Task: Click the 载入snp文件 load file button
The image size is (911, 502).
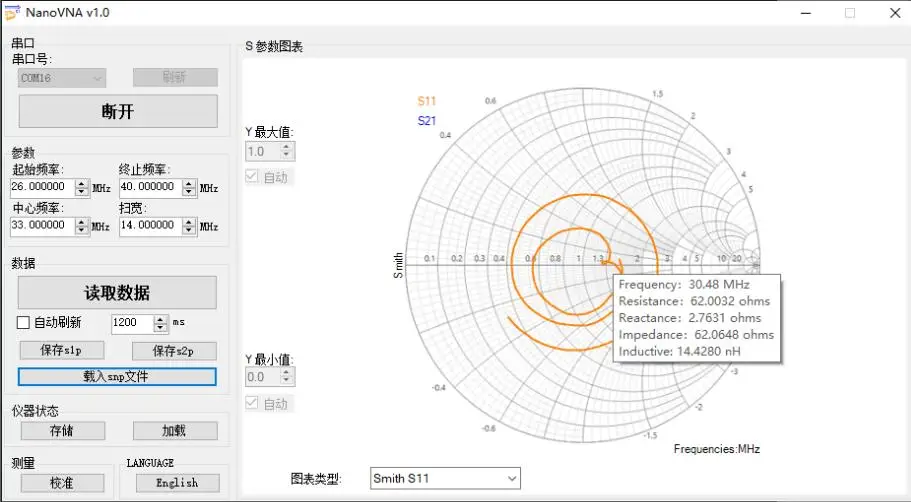Action: pyautogui.click(x=117, y=376)
